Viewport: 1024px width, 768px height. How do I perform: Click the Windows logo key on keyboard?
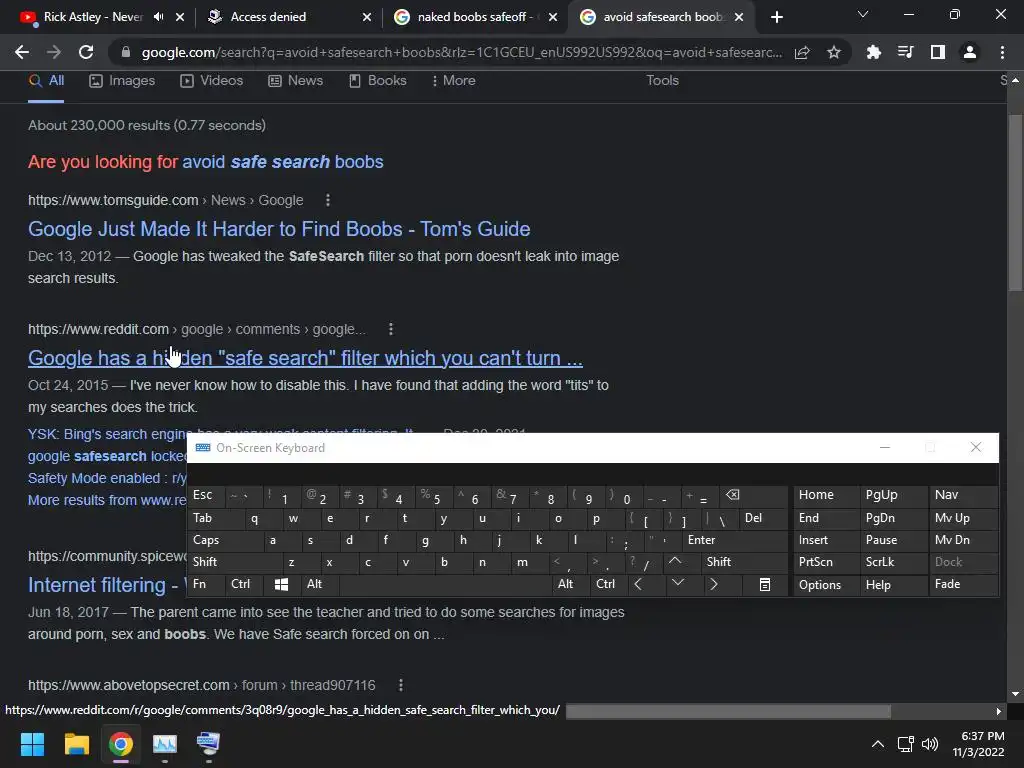click(x=281, y=584)
